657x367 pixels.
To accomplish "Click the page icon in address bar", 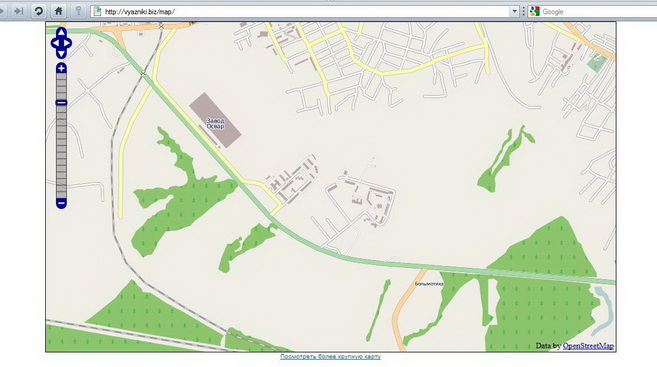I will (97, 11).
